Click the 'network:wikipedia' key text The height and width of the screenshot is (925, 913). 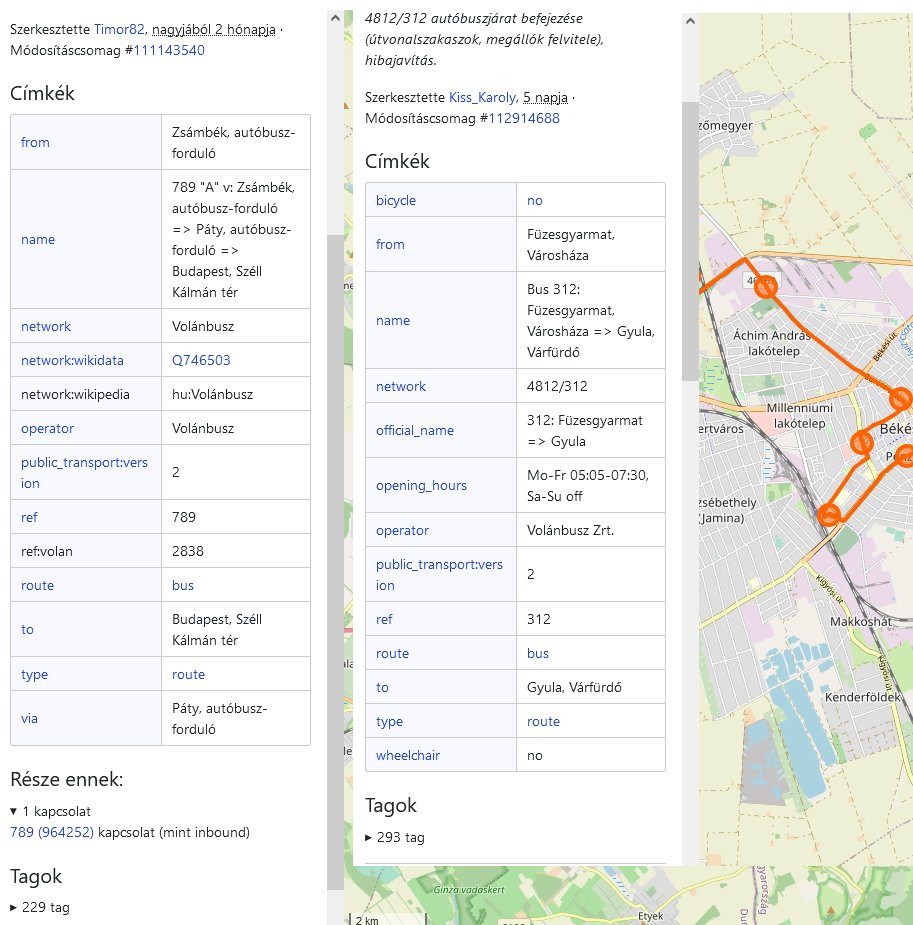click(75, 395)
